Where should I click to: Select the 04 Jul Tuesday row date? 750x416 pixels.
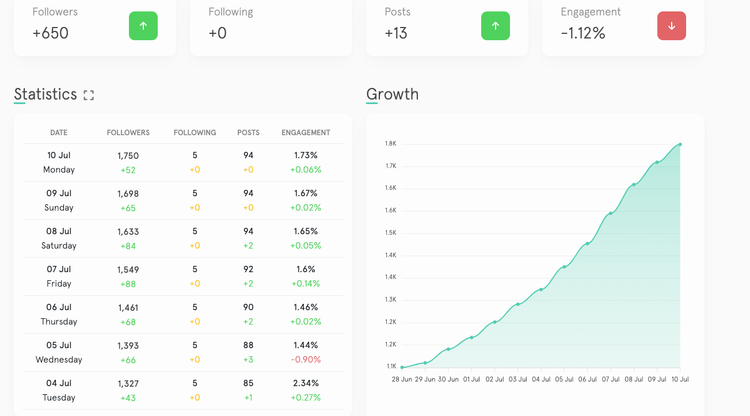[x=59, y=390]
